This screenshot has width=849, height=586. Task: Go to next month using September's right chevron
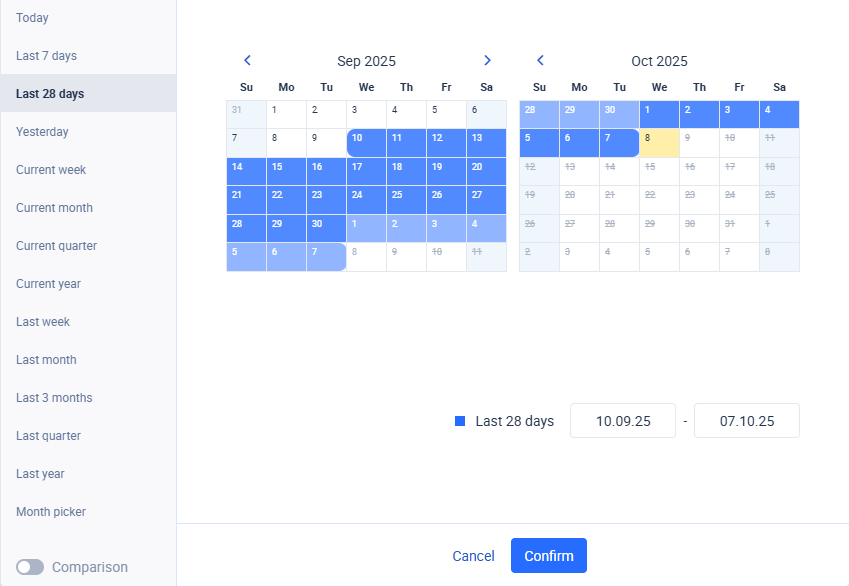pos(487,60)
